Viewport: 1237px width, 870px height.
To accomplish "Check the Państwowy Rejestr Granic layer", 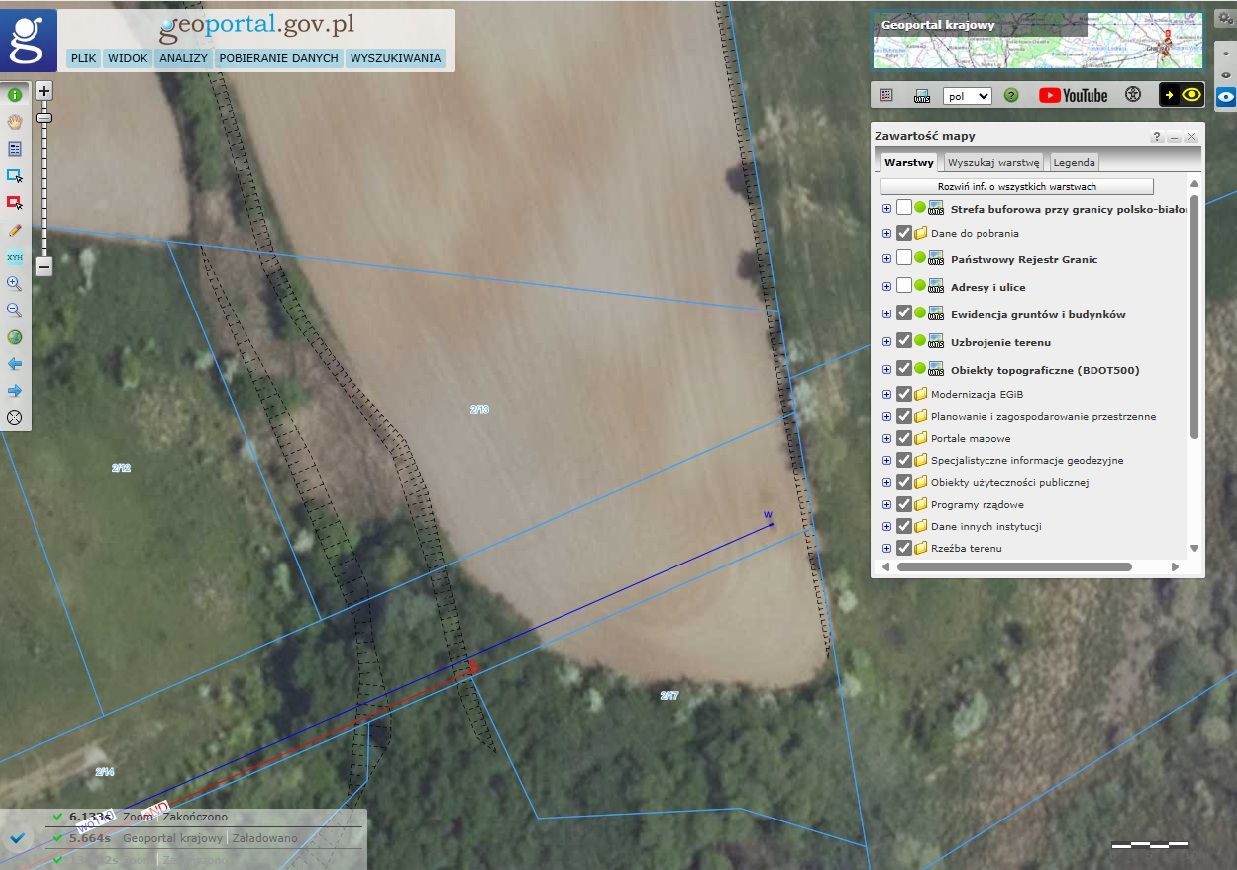I will tap(904, 259).
